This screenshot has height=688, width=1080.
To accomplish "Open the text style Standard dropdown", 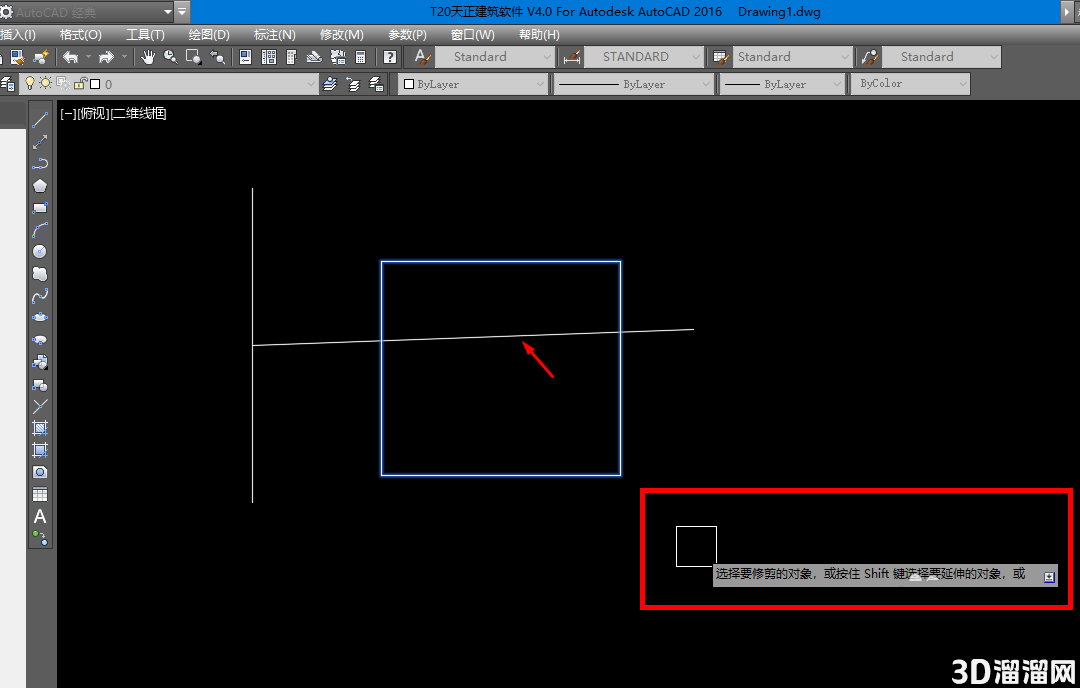I will pyautogui.click(x=547, y=57).
